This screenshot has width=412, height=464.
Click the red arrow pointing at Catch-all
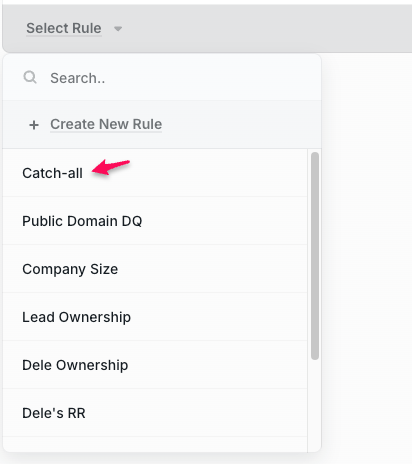[111, 166]
